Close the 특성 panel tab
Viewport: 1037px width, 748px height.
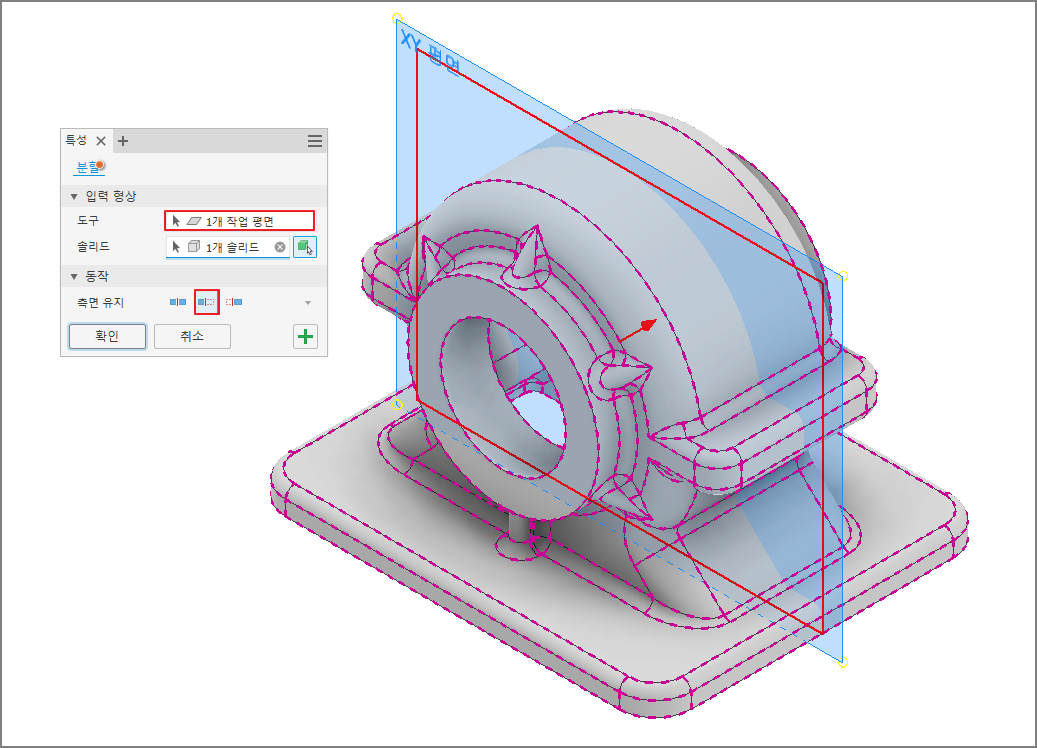101,141
